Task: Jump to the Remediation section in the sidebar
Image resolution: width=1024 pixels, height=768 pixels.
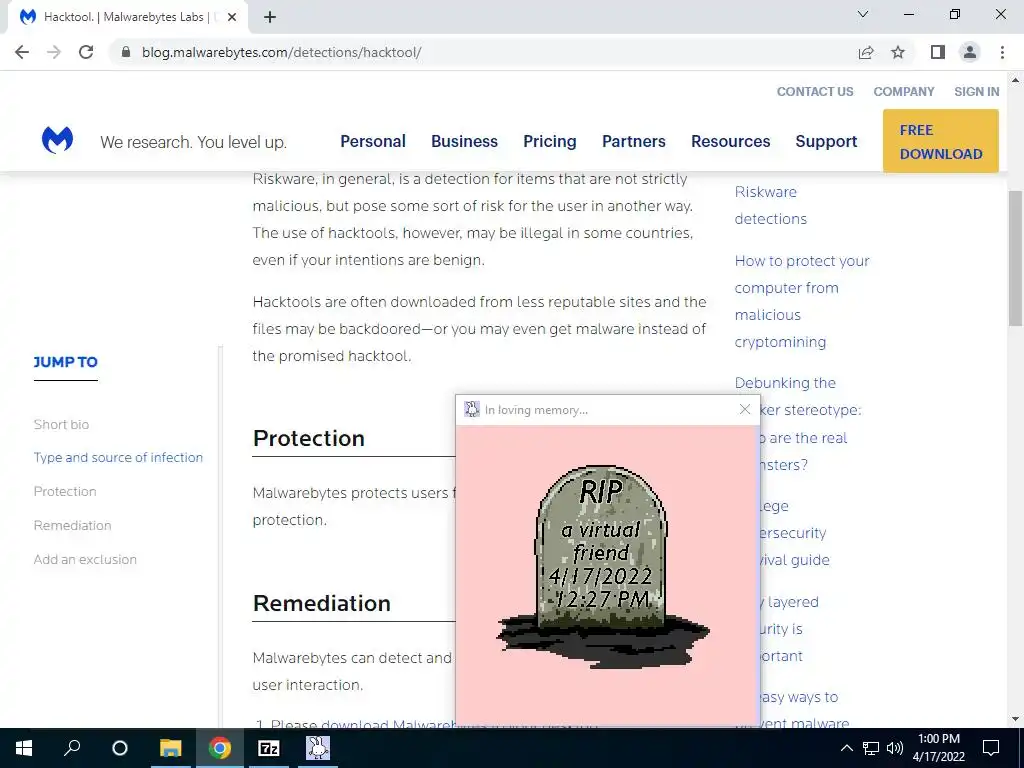Action: 72,526
